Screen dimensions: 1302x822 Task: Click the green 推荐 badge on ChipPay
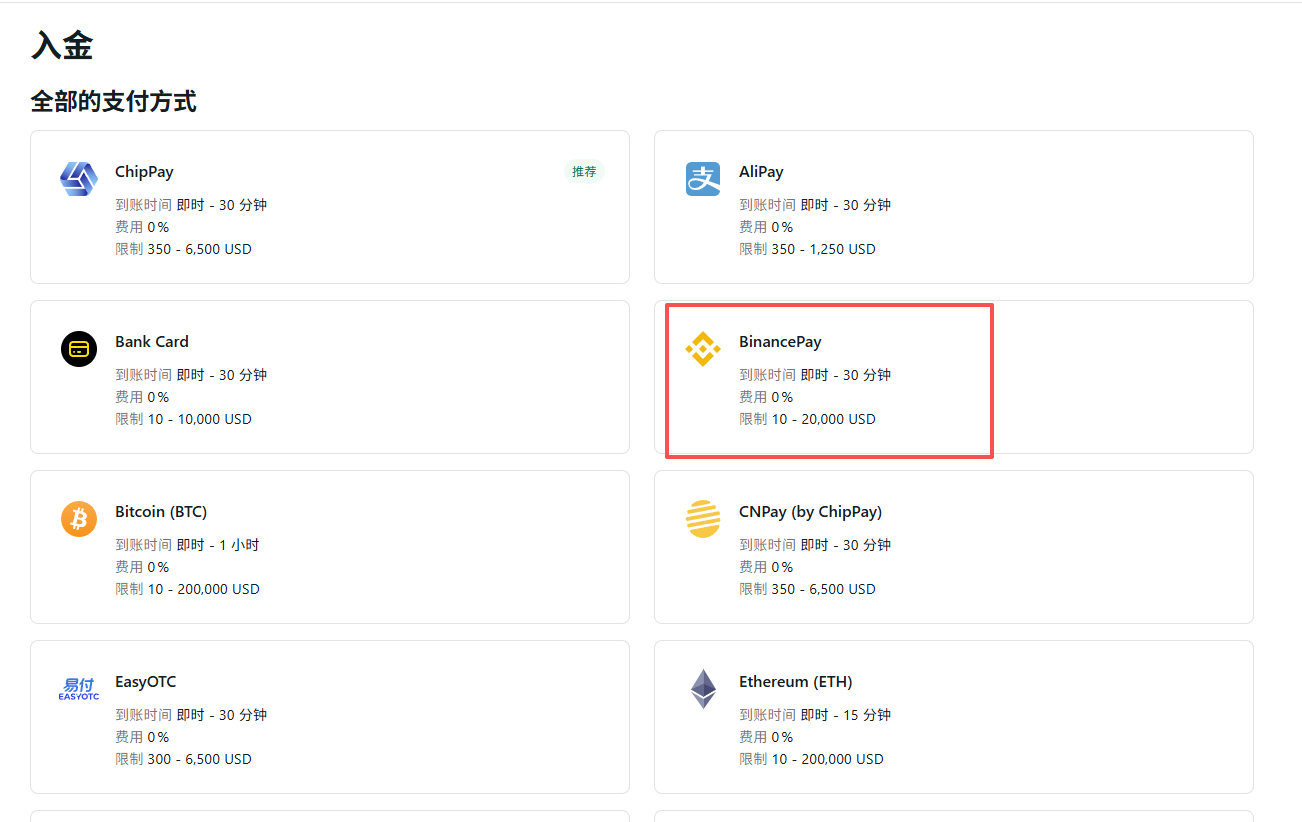click(584, 172)
